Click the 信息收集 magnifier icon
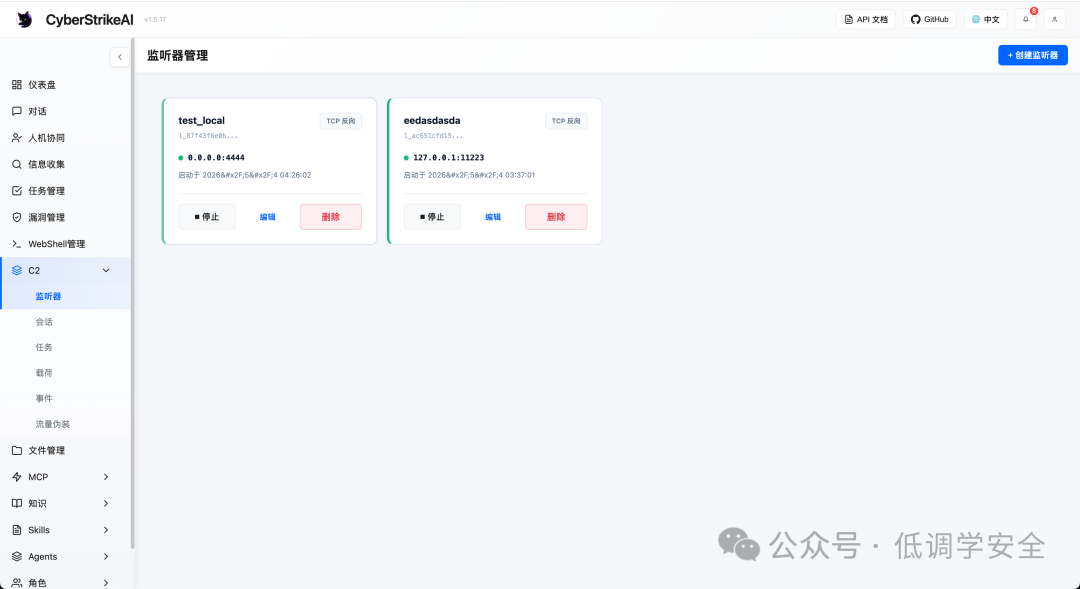 tap(17, 164)
